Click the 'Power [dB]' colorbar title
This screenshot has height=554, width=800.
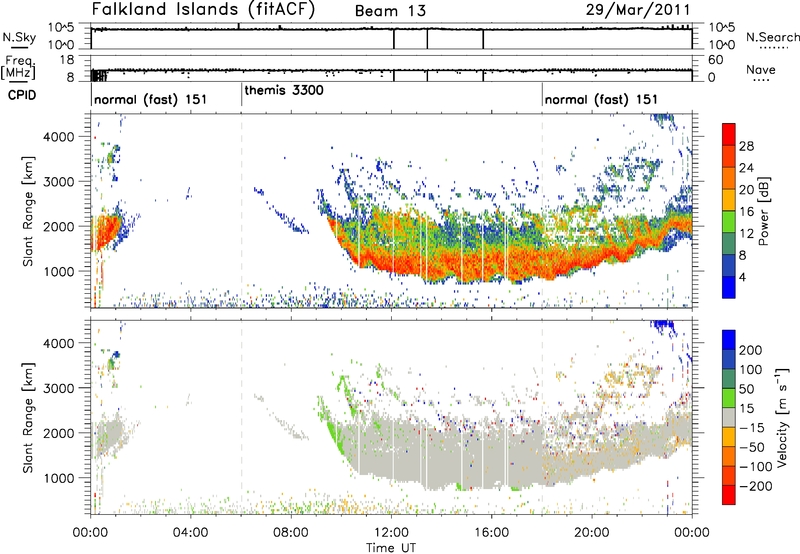[763, 211]
